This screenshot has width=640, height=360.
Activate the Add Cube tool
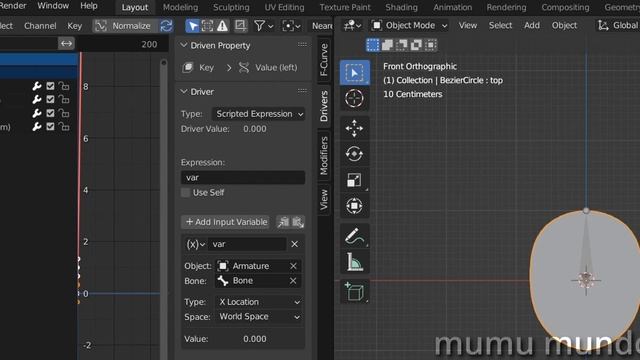tap(354, 291)
